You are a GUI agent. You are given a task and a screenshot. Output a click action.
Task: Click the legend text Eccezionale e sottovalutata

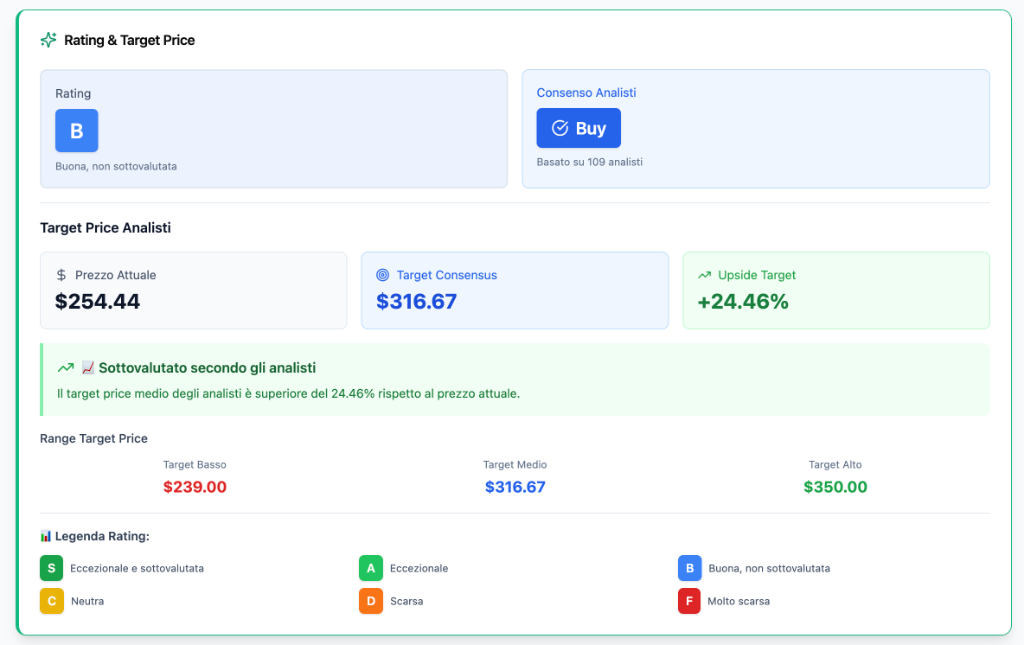(137, 569)
